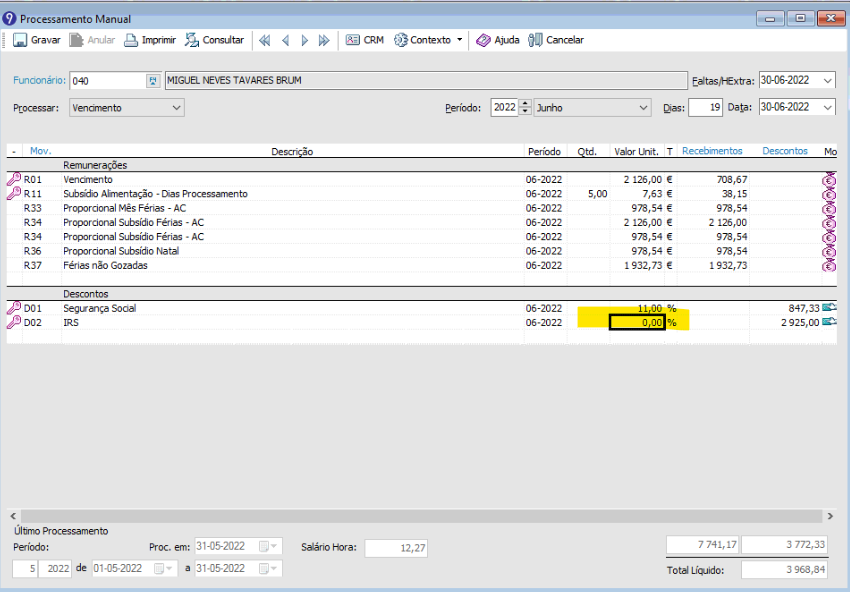This screenshot has height=592, width=850.
Task: Click key icon beside D02 IRS
Action: tap(14, 323)
